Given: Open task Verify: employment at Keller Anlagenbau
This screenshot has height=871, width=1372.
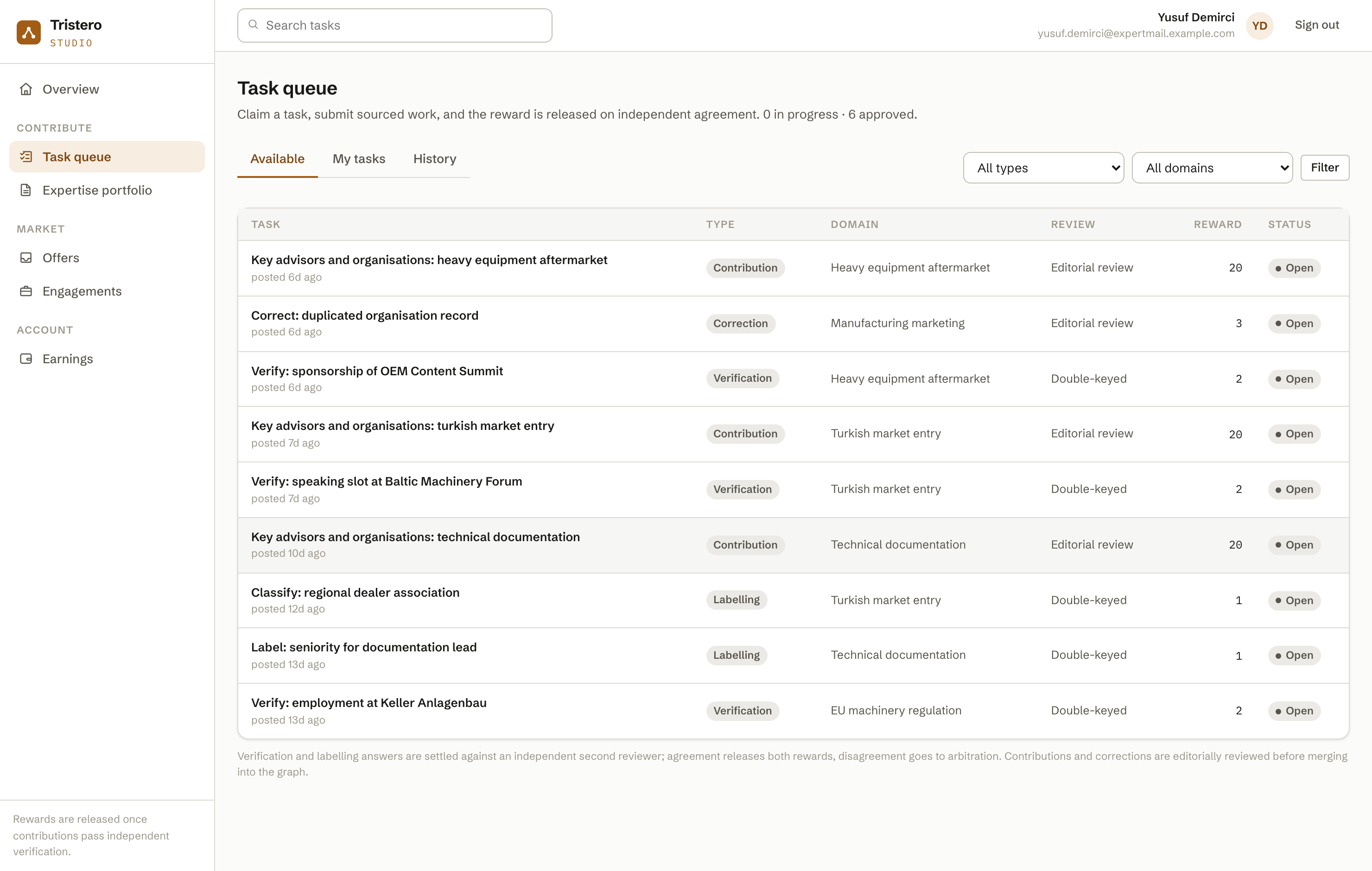Looking at the screenshot, I should [x=368, y=703].
